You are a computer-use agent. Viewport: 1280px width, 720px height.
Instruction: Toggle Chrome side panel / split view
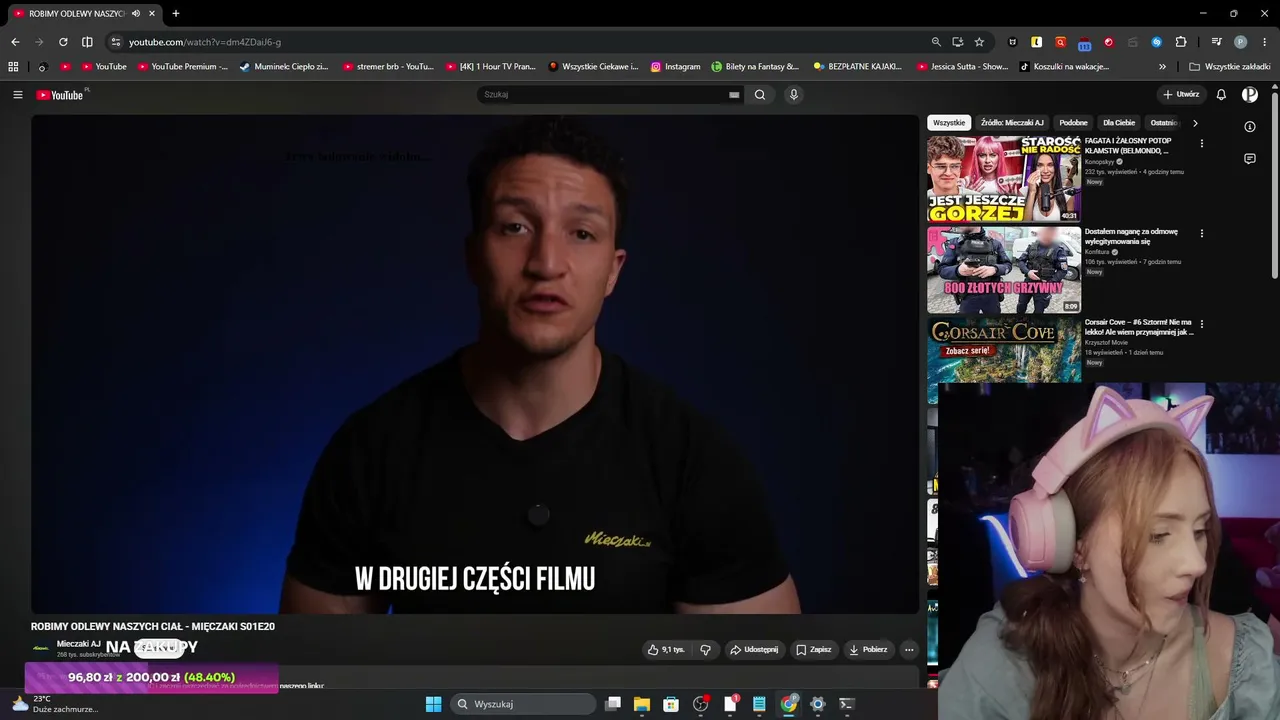[x=87, y=42]
